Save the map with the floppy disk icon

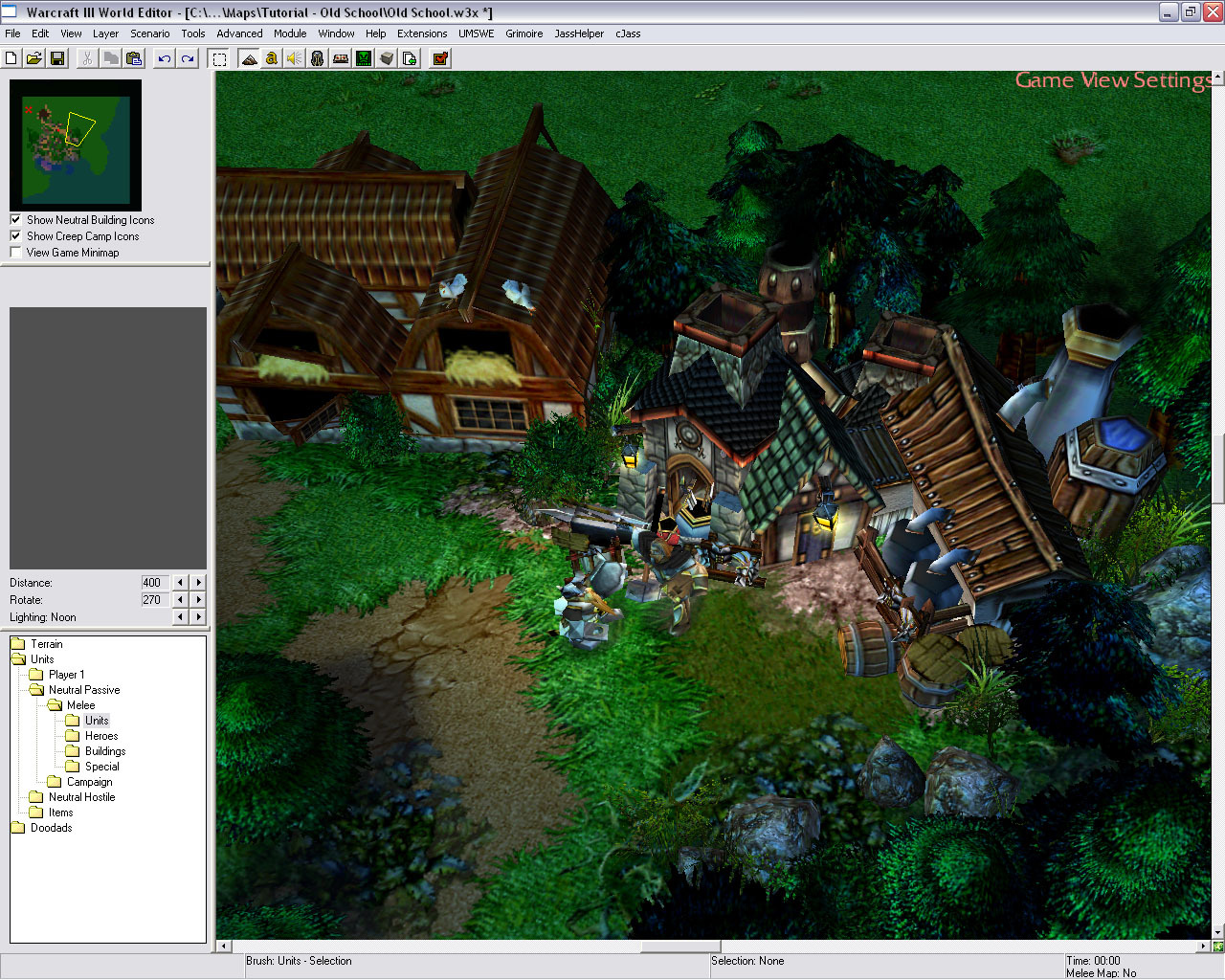pos(57,58)
